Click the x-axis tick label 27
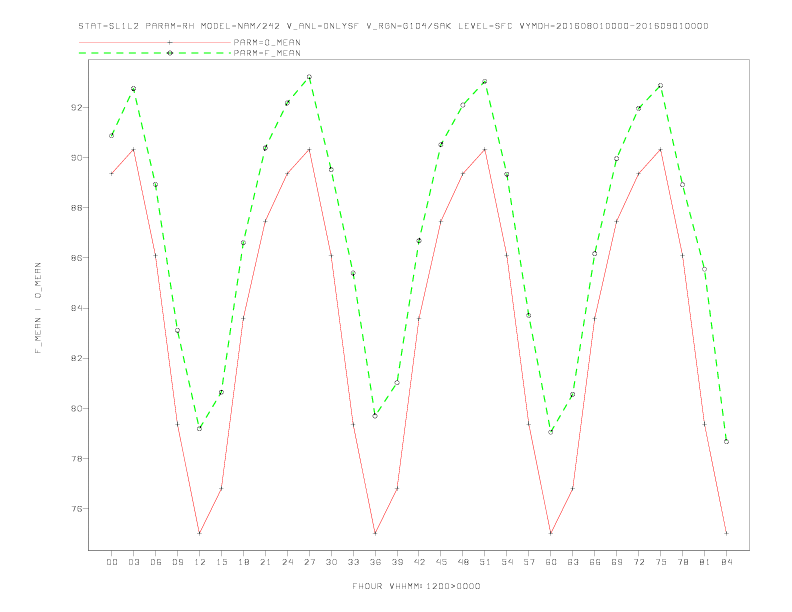 (309, 562)
